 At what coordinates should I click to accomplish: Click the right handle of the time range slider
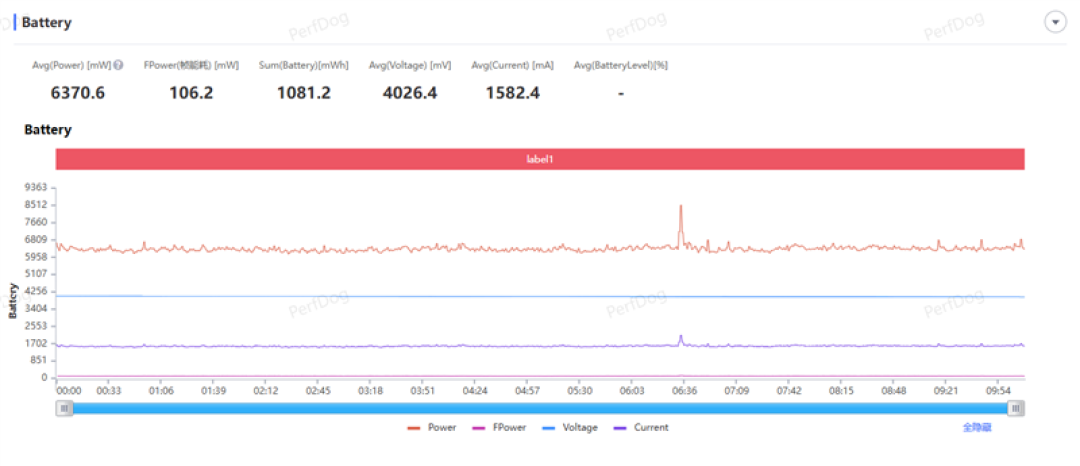[x=1016, y=409]
